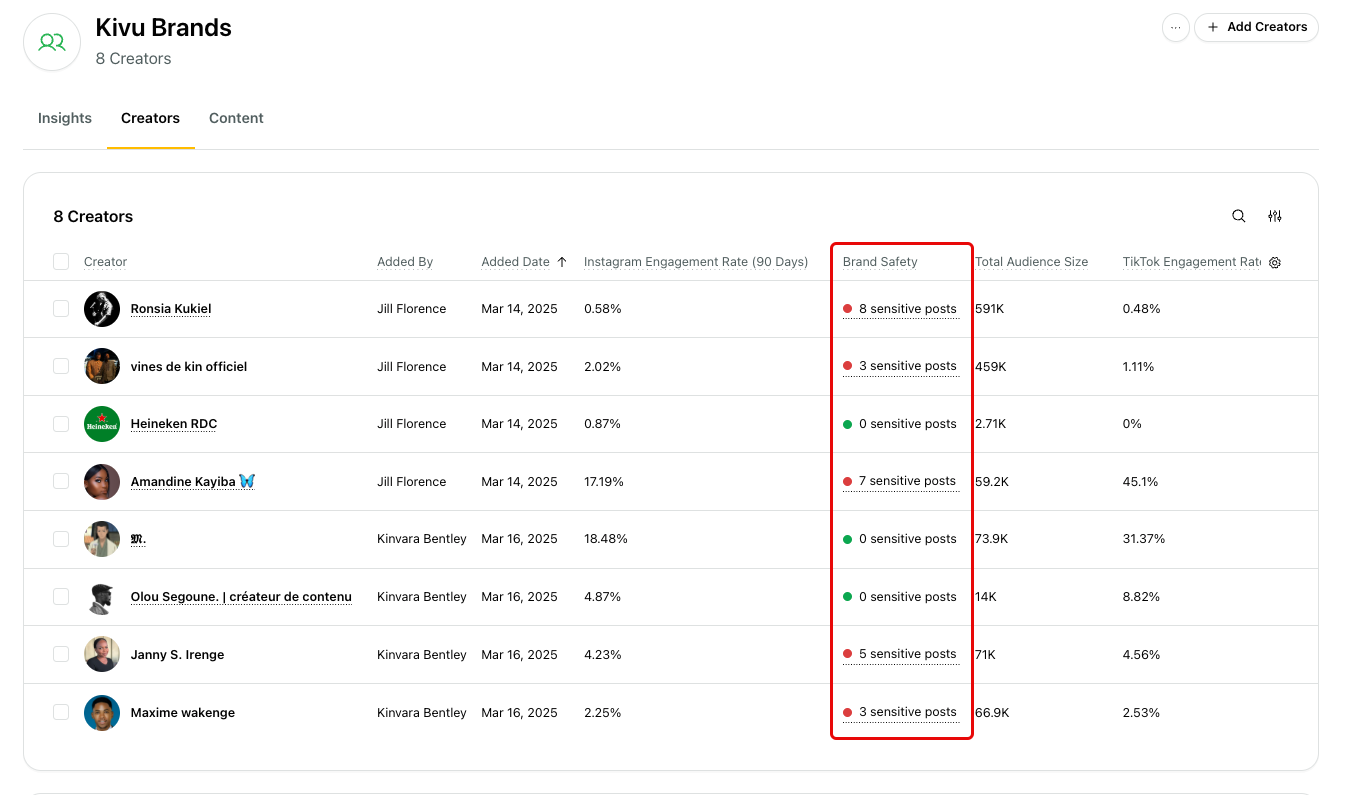Select the Ronsia Kukiel row checkbox
The width and height of the screenshot is (1358, 795).
point(61,309)
